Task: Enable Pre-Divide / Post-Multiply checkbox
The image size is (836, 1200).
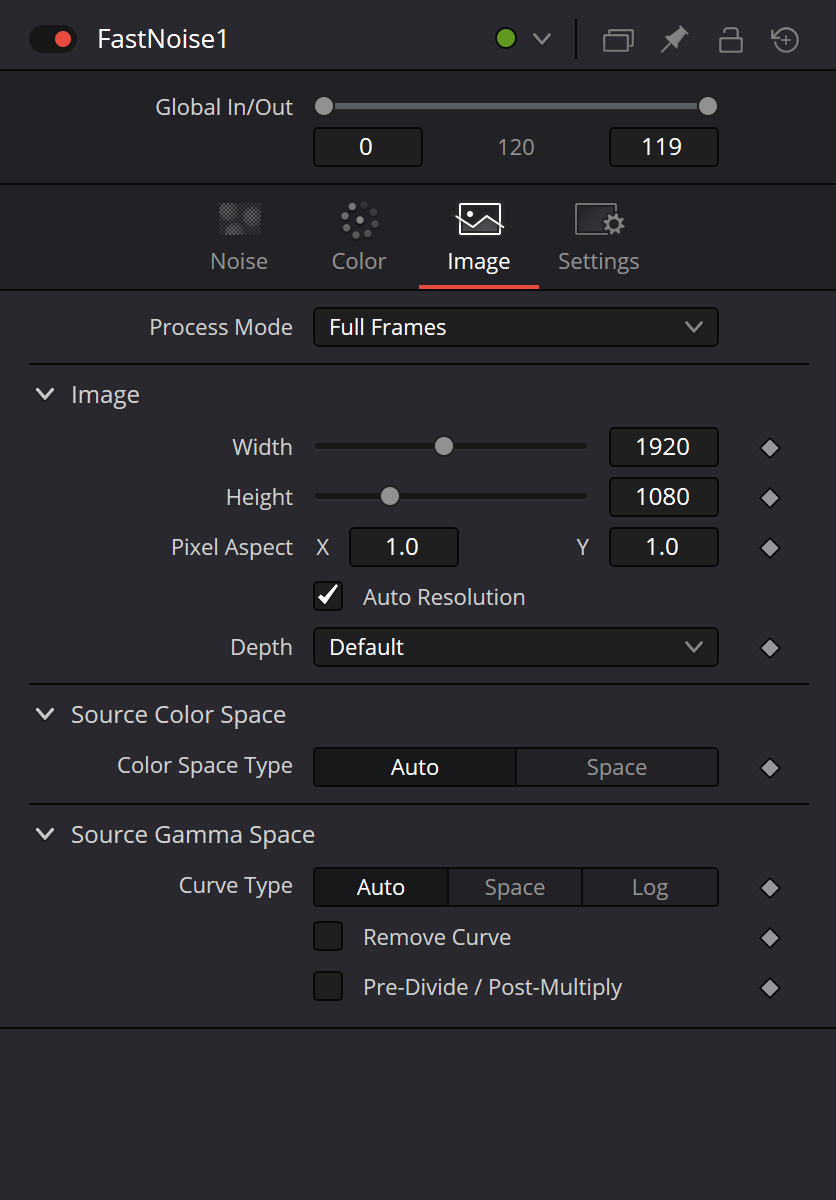Action: [x=328, y=987]
